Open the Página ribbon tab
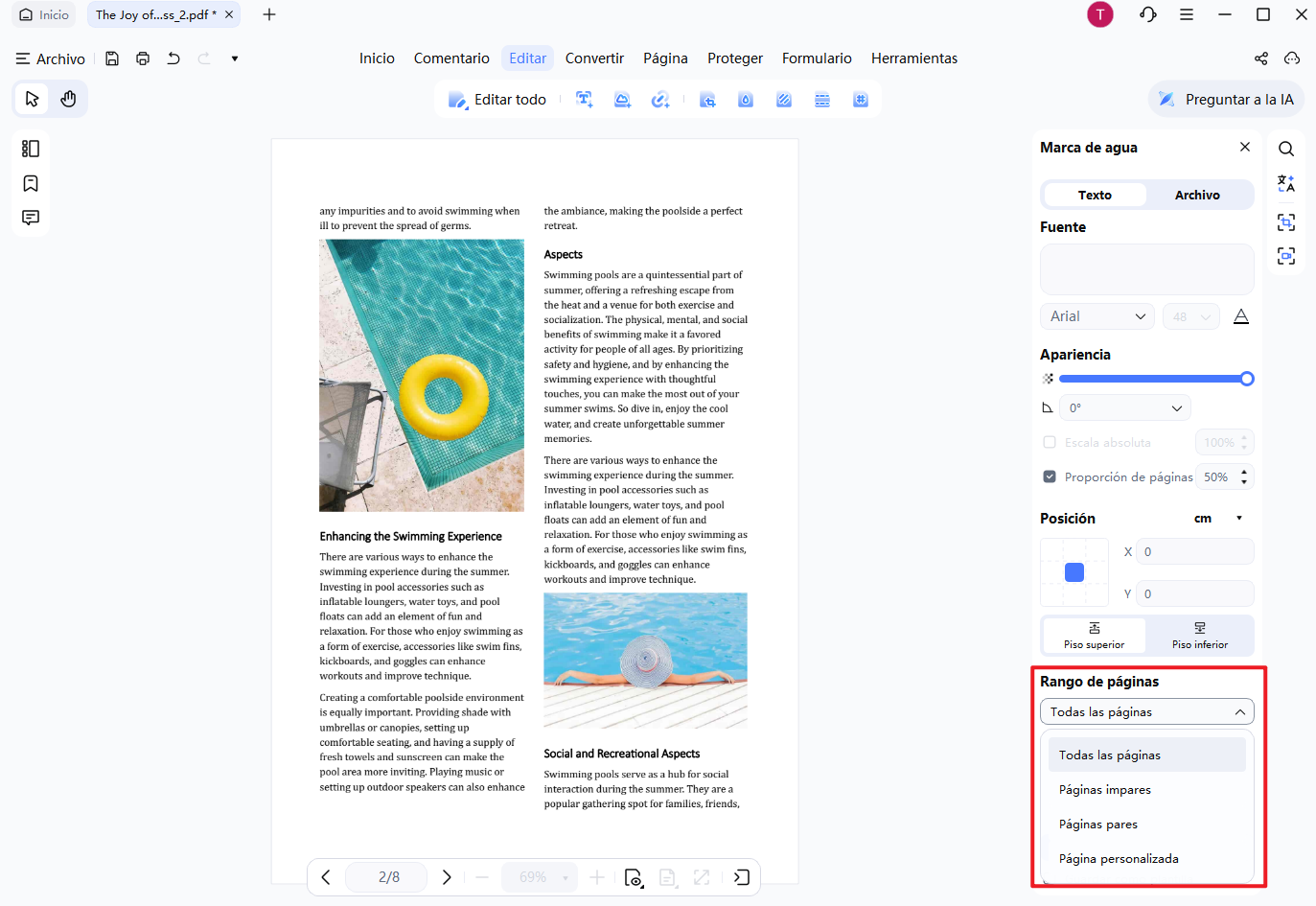Viewport: 1316px width, 906px height. click(665, 58)
